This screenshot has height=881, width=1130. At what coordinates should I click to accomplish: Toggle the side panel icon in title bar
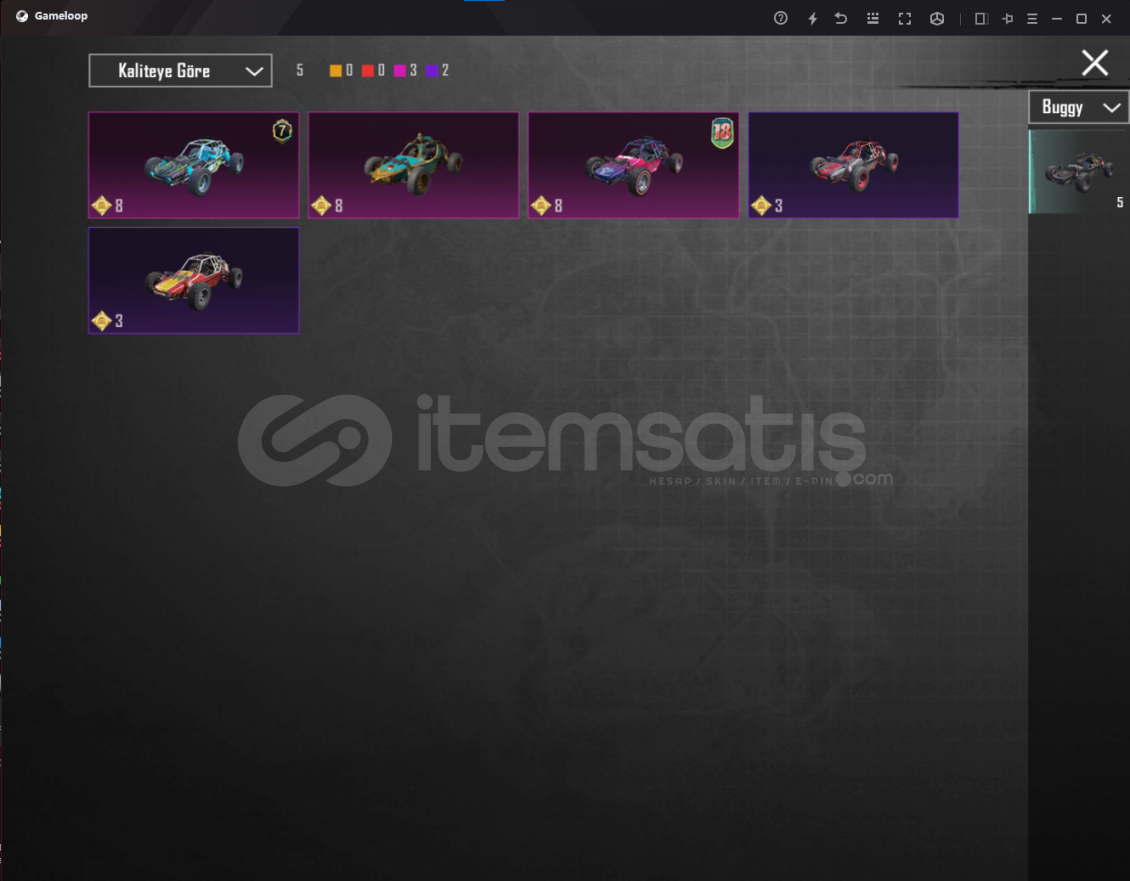coord(981,19)
